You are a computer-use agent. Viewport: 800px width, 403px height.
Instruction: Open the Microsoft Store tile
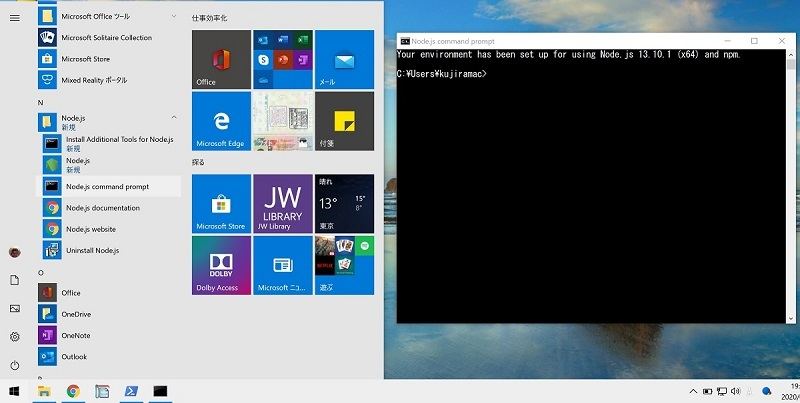point(221,204)
